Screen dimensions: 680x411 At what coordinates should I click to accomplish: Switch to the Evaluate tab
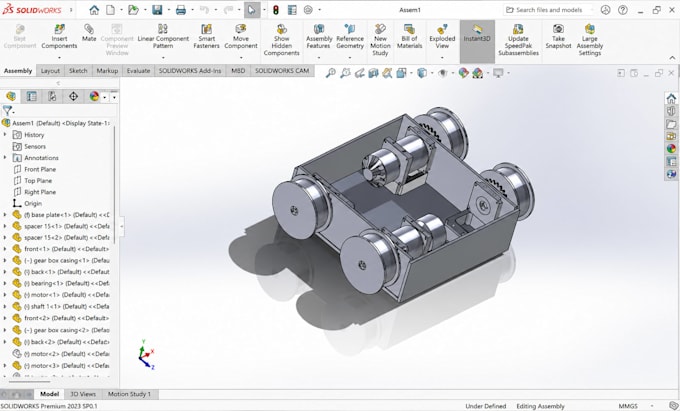point(138,71)
